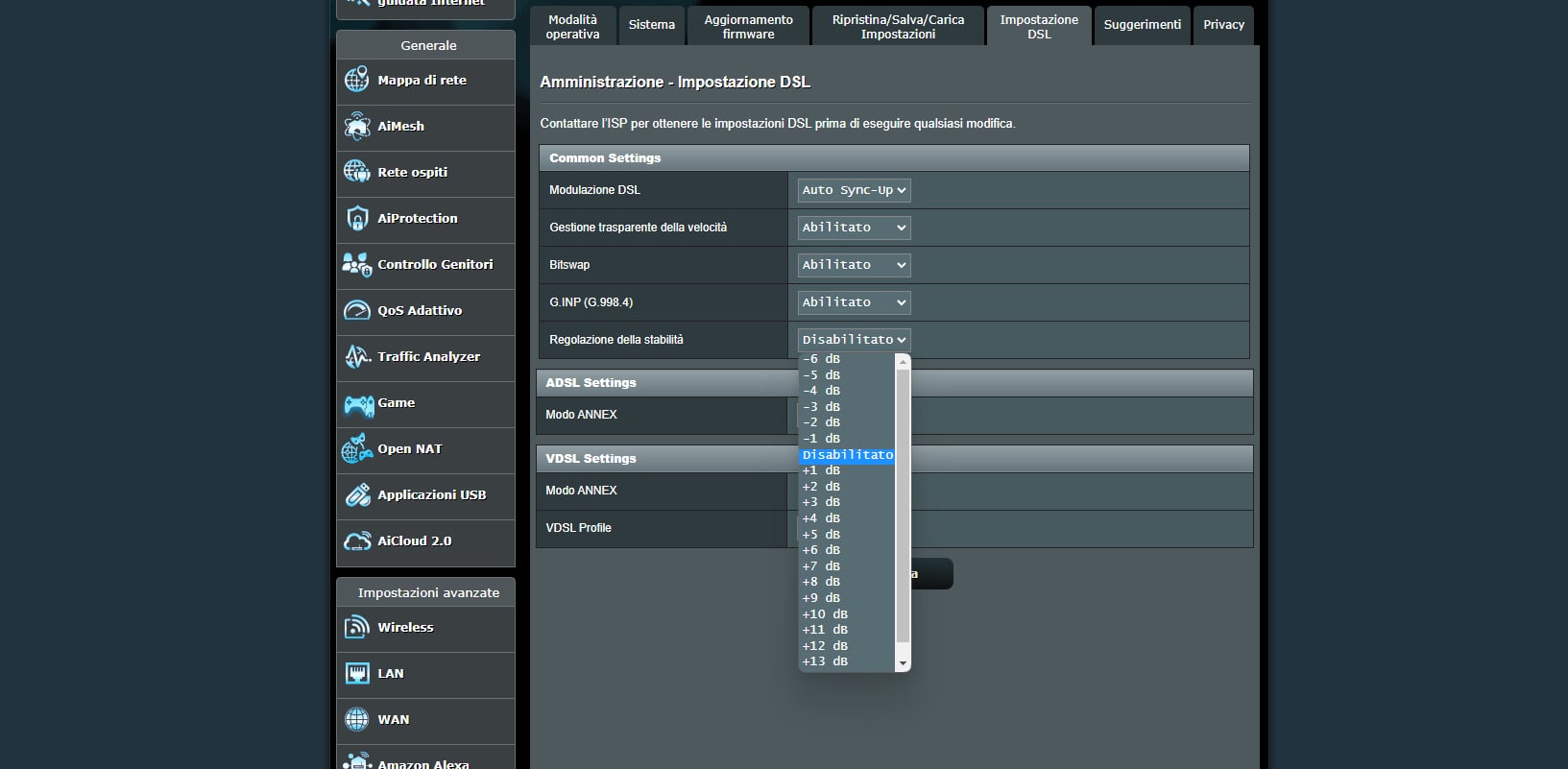Open the Game controller icon
The image size is (1568, 769).
[358, 404]
